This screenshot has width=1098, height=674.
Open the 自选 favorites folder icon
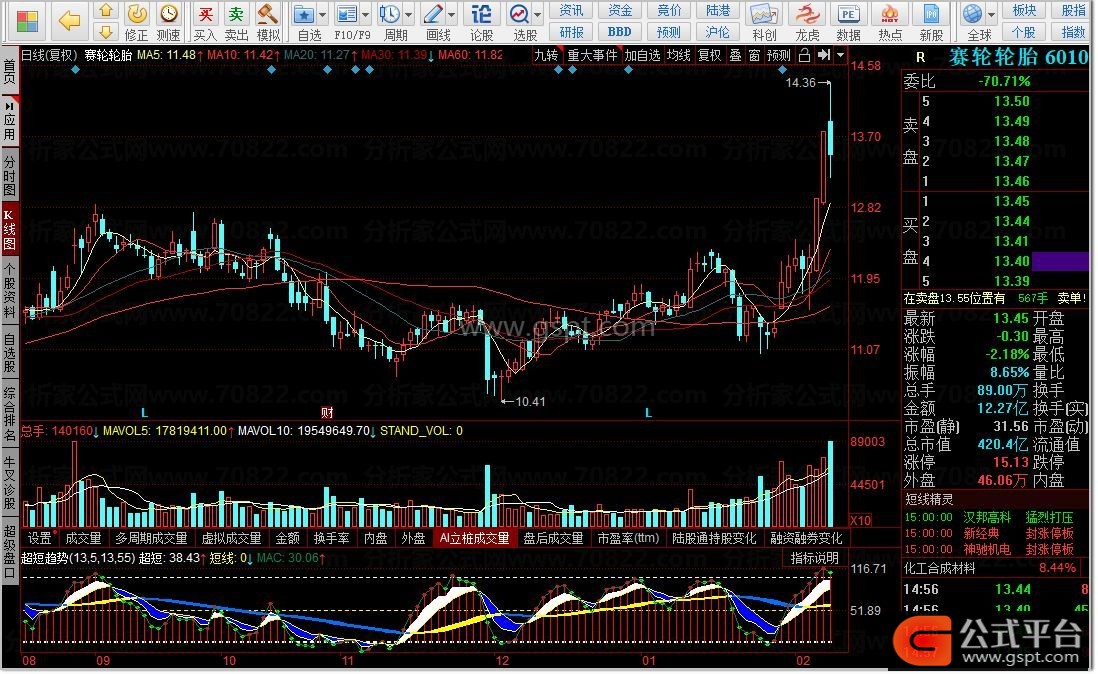(304, 14)
